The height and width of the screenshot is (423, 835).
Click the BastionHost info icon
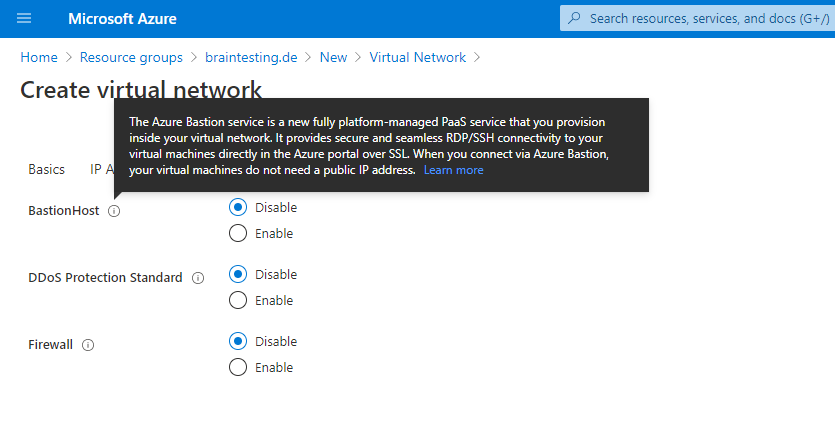coord(114,211)
